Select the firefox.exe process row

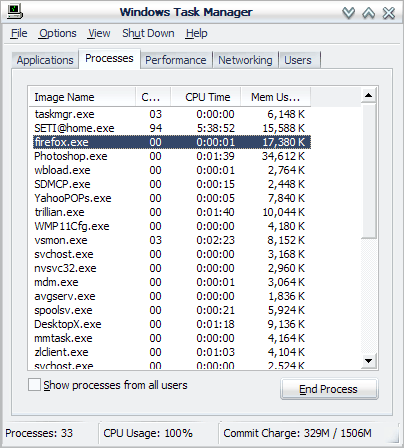coord(172,142)
